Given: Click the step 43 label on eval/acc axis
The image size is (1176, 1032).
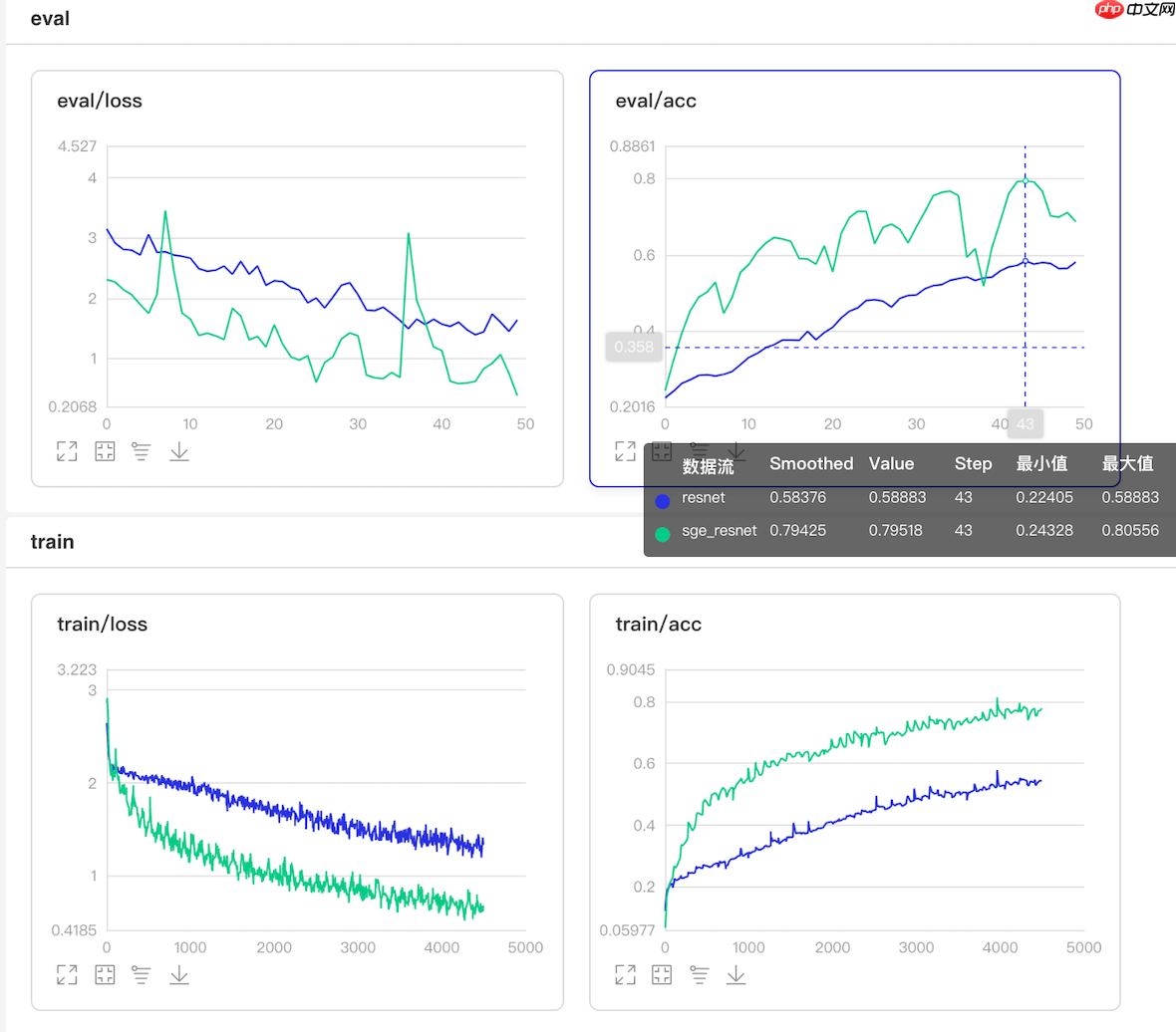Looking at the screenshot, I should 1025,423.
